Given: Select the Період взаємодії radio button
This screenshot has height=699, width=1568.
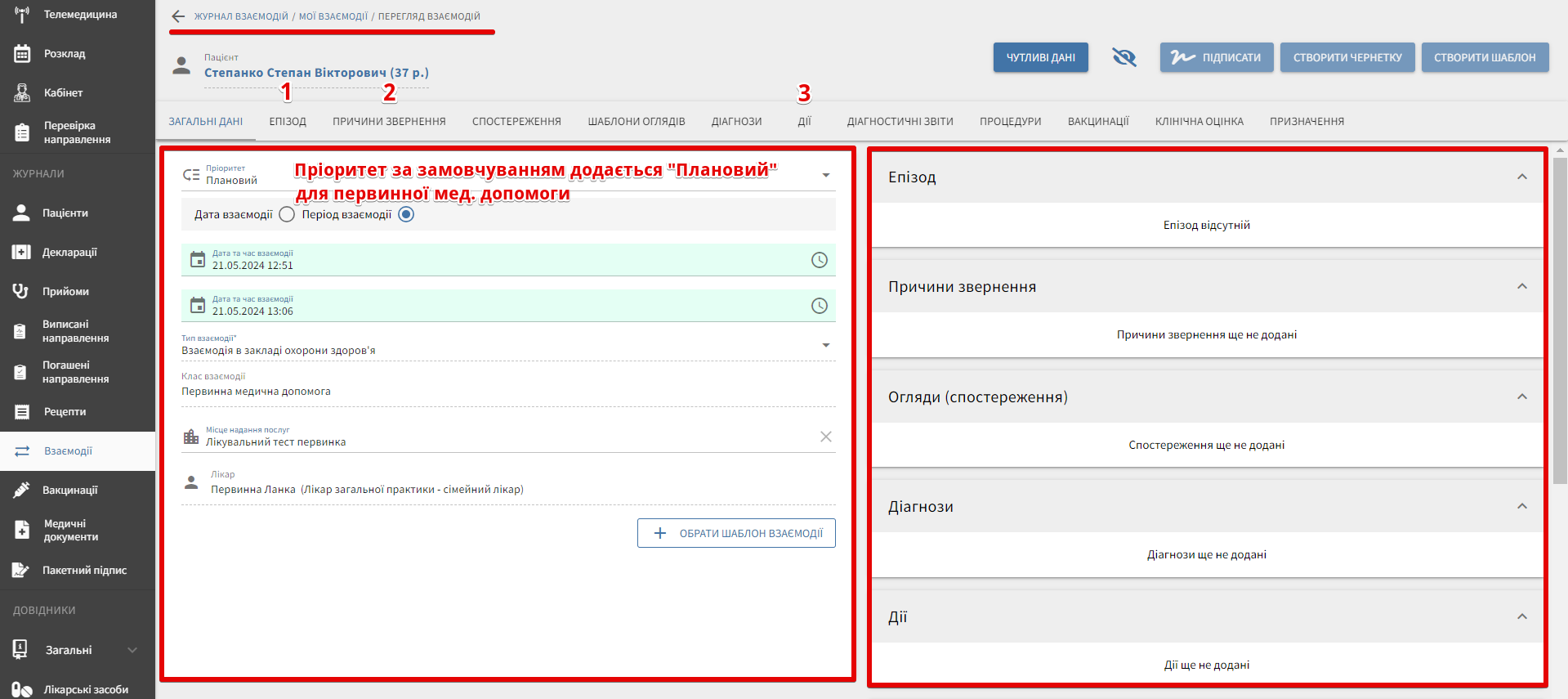Looking at the screenshot, I should tap(406, 214).
